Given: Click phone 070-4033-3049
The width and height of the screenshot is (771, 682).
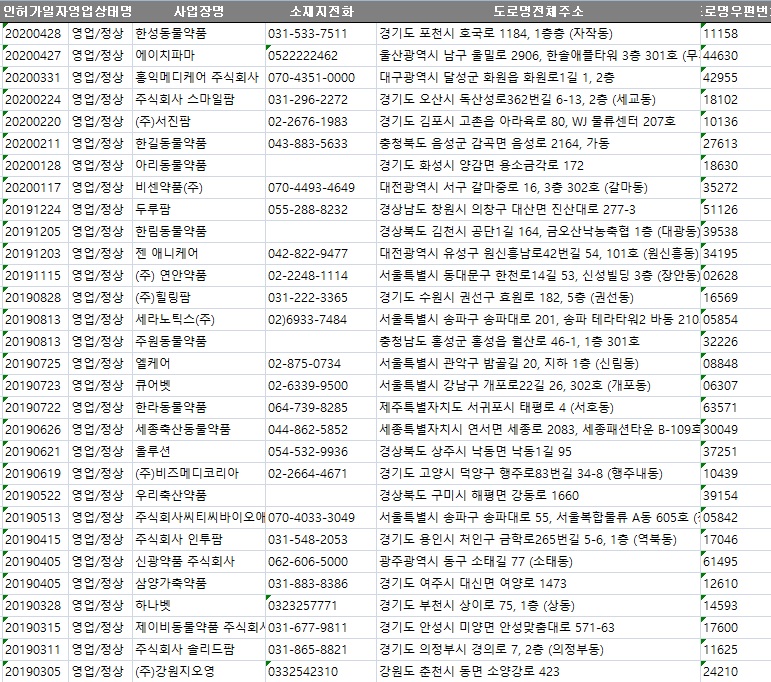Looking at the screenshot, I should pyautogui.click(x=321, y=518).
